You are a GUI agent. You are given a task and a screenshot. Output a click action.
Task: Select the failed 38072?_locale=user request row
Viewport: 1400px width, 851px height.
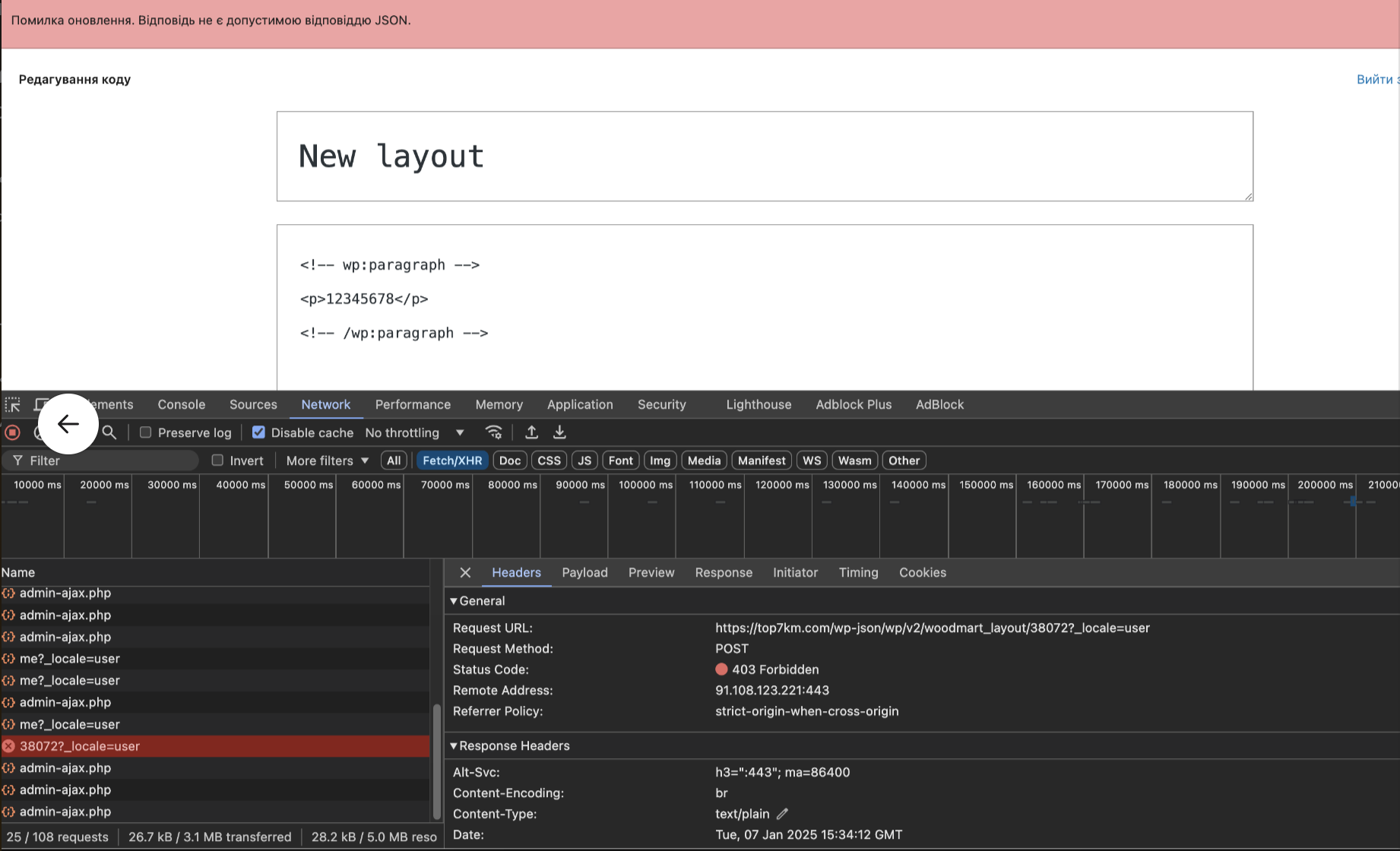215,746
